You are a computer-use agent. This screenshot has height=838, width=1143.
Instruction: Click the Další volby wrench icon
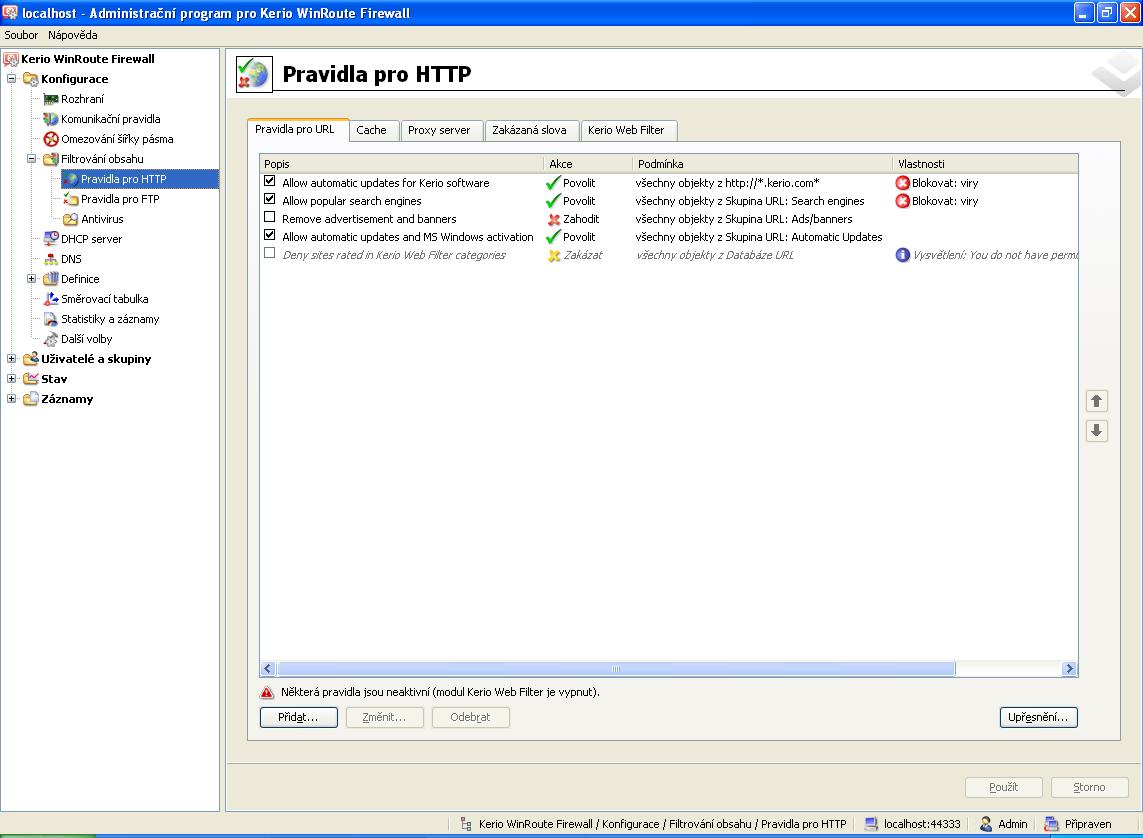coord(50,339)
